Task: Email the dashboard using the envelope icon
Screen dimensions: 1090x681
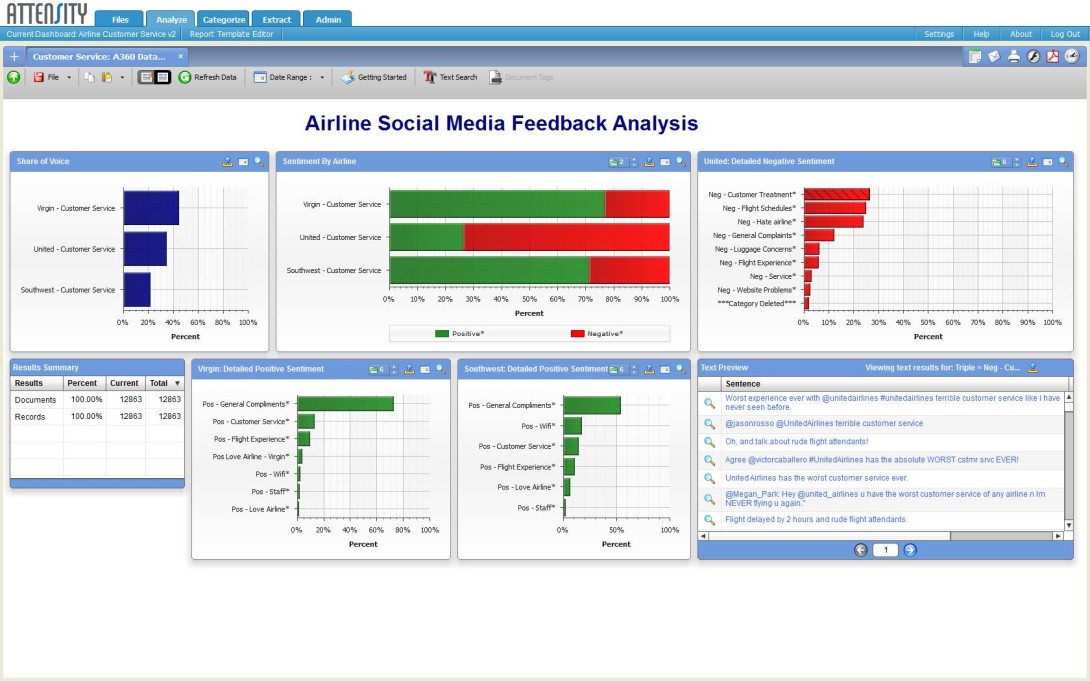Action: pyautogui.click(x=994, y=57)
